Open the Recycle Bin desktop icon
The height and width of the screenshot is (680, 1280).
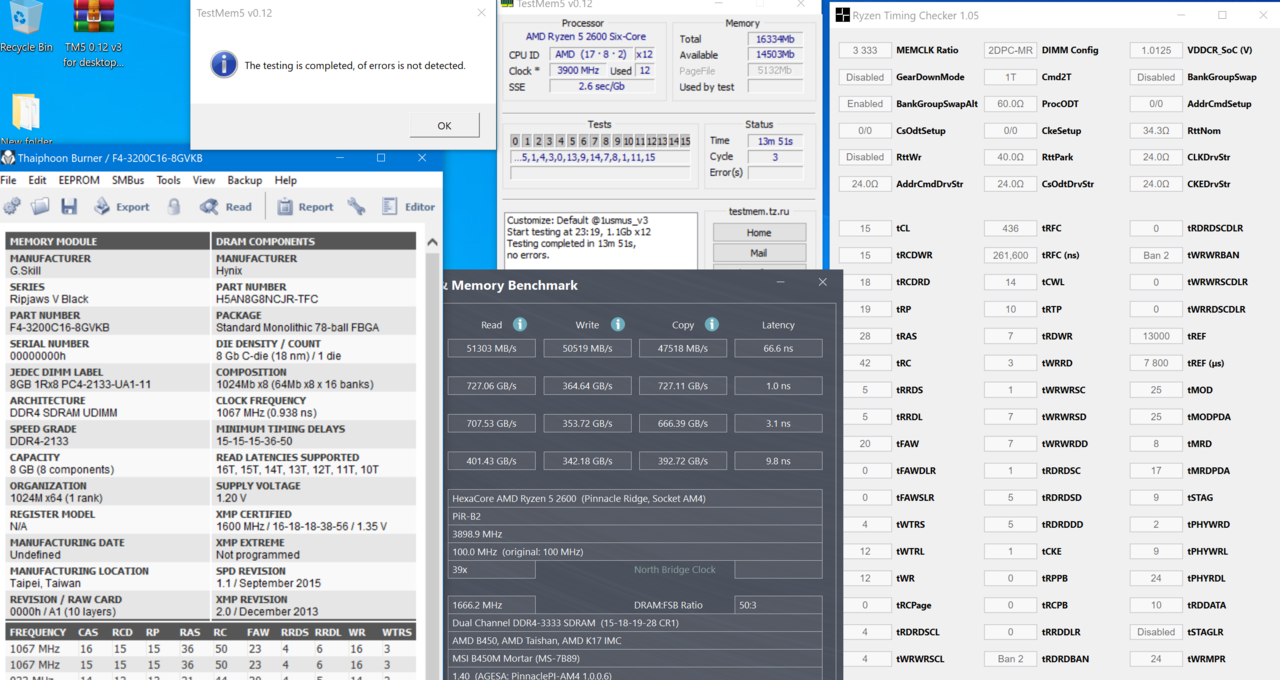(x=26, y=20)
